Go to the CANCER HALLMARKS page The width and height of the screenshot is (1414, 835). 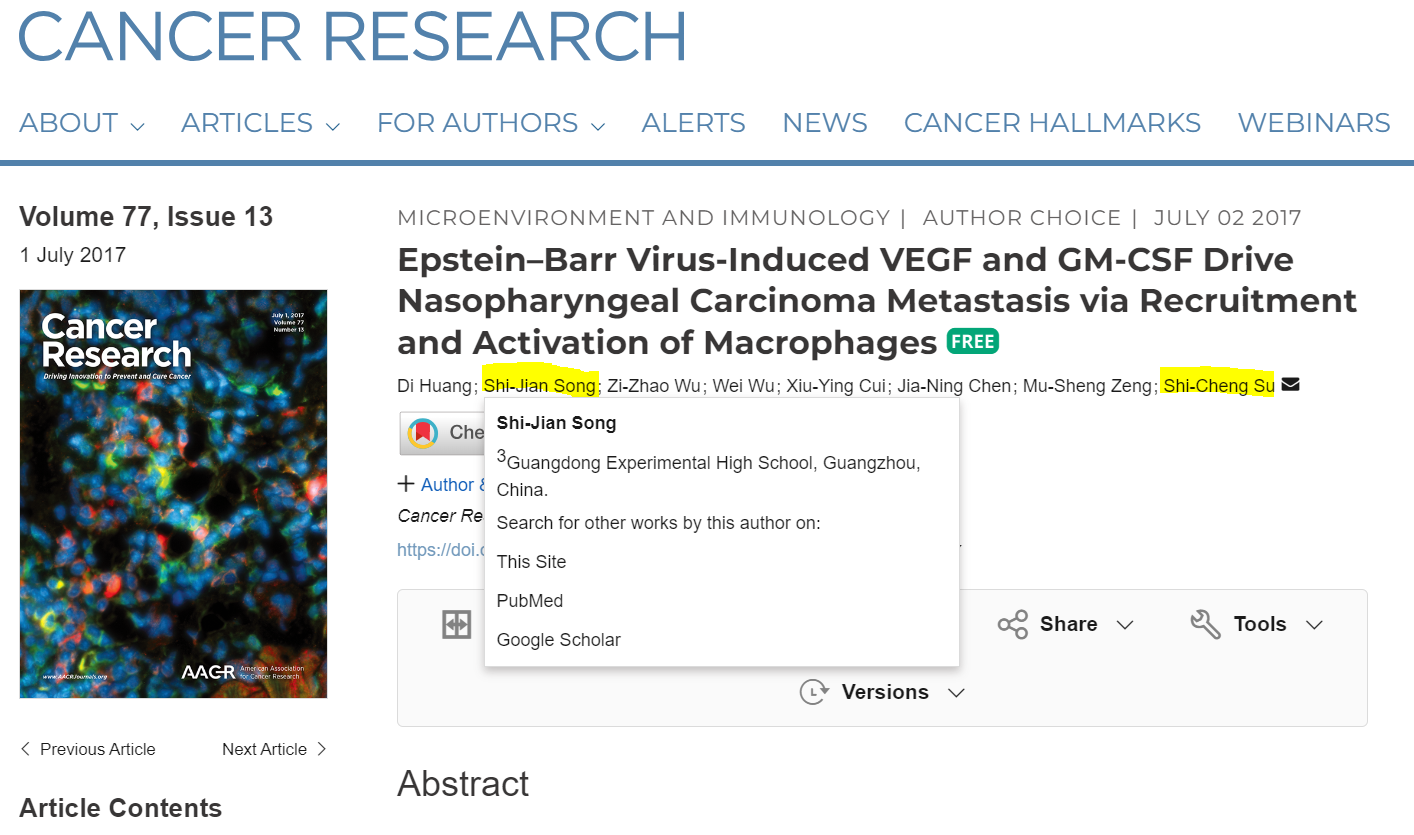[1052, 123]
